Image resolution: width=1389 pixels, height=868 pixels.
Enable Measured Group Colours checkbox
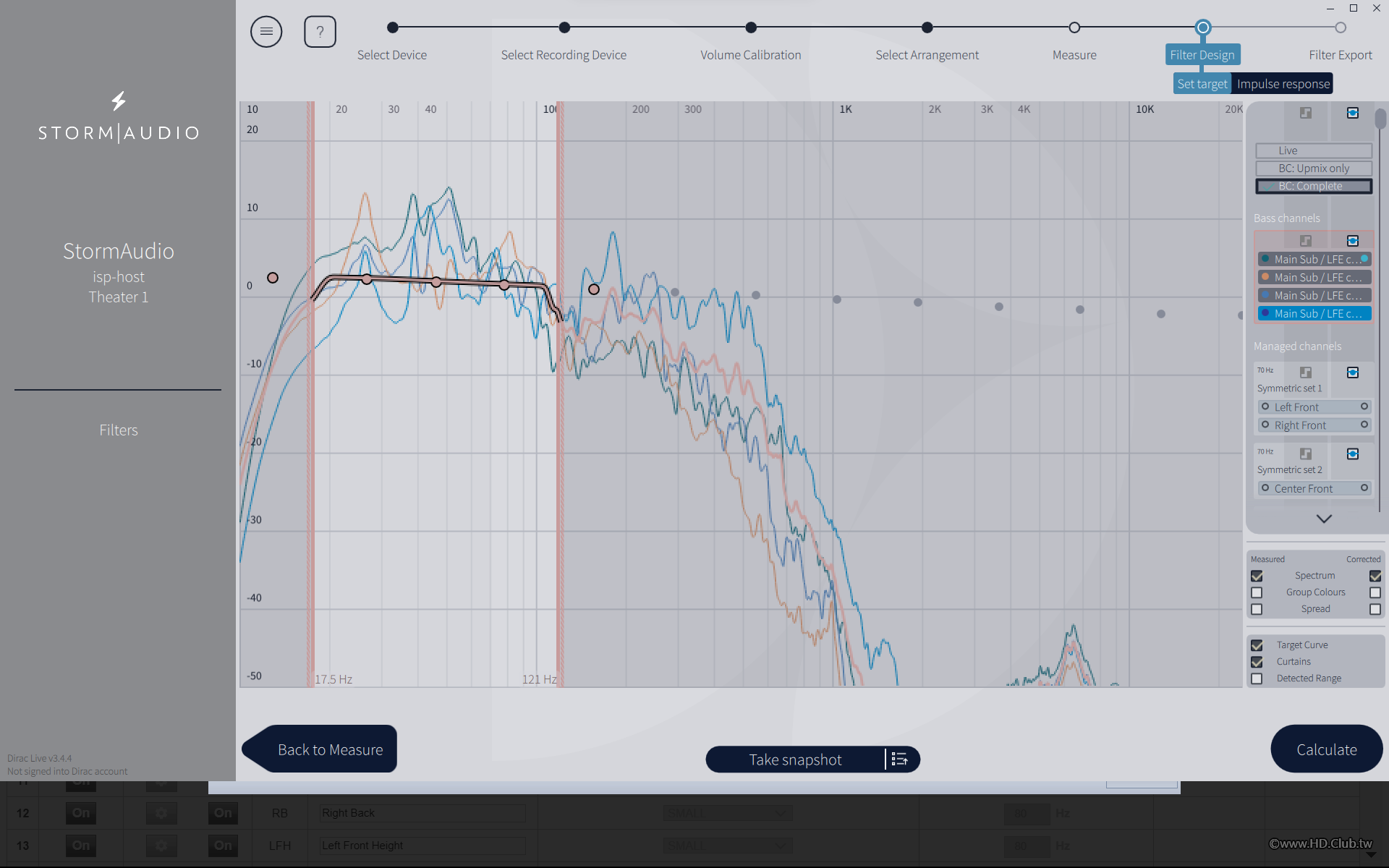point(1257,592)
